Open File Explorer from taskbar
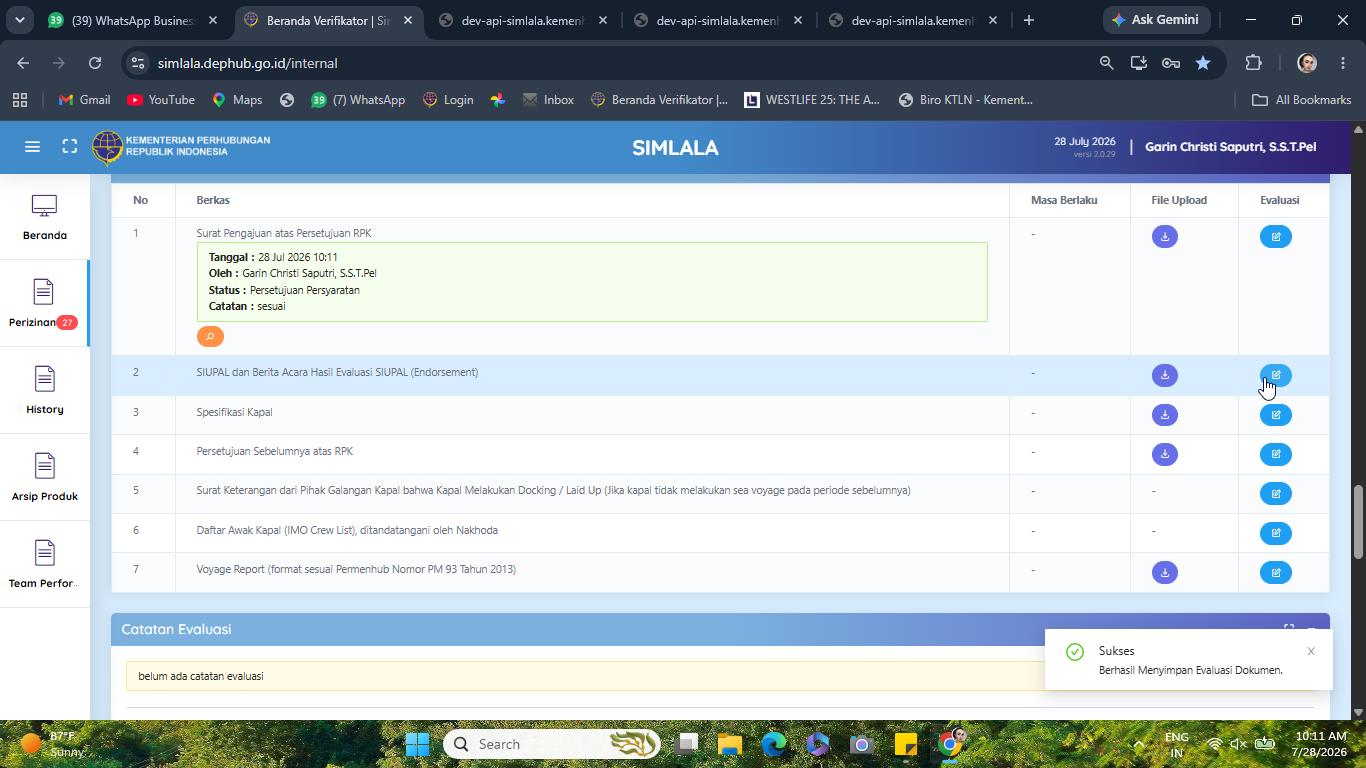This screenshot has width=1366, height=768. (729, 744)
